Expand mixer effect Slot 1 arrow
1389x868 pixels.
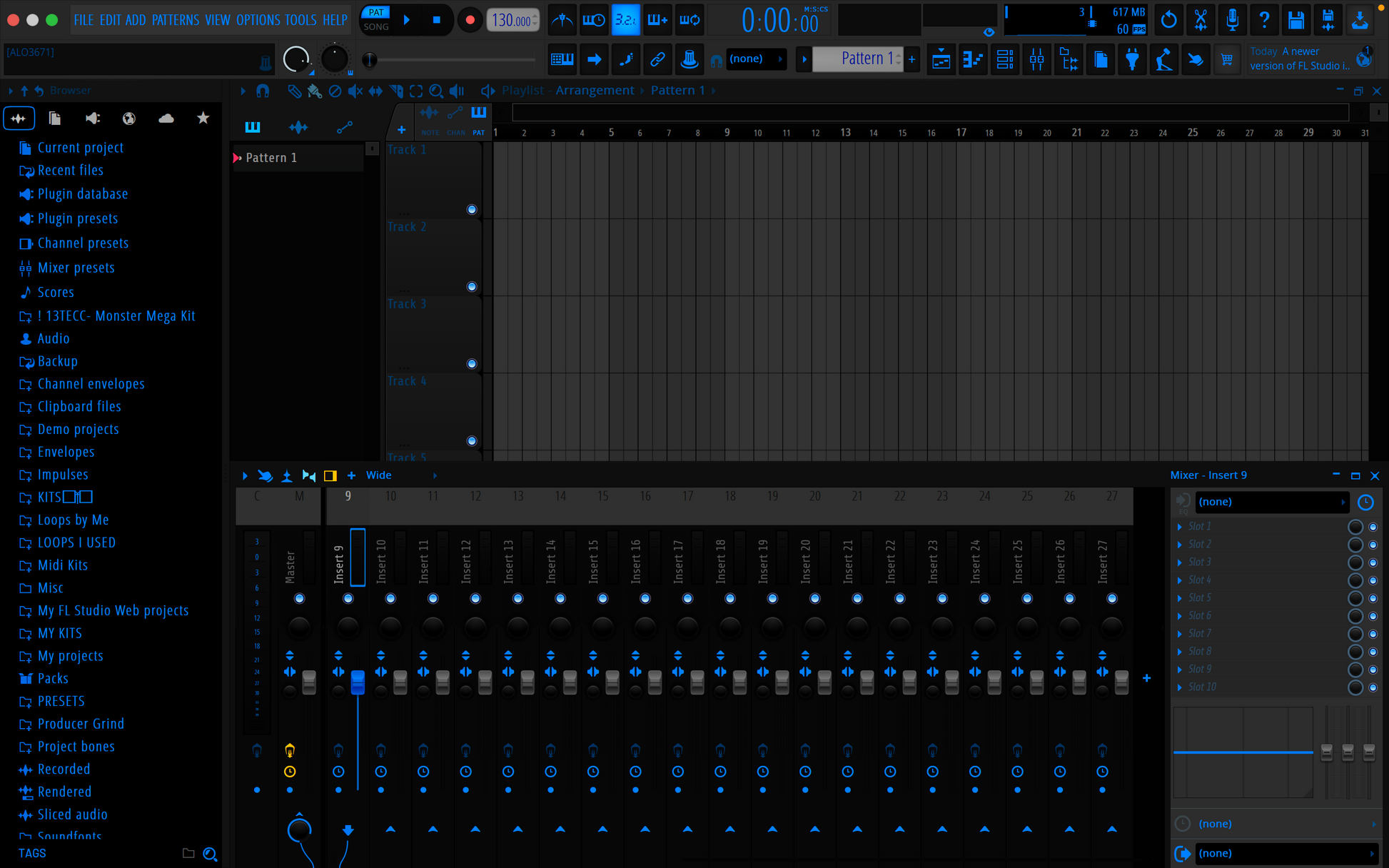coord(1180,527)
